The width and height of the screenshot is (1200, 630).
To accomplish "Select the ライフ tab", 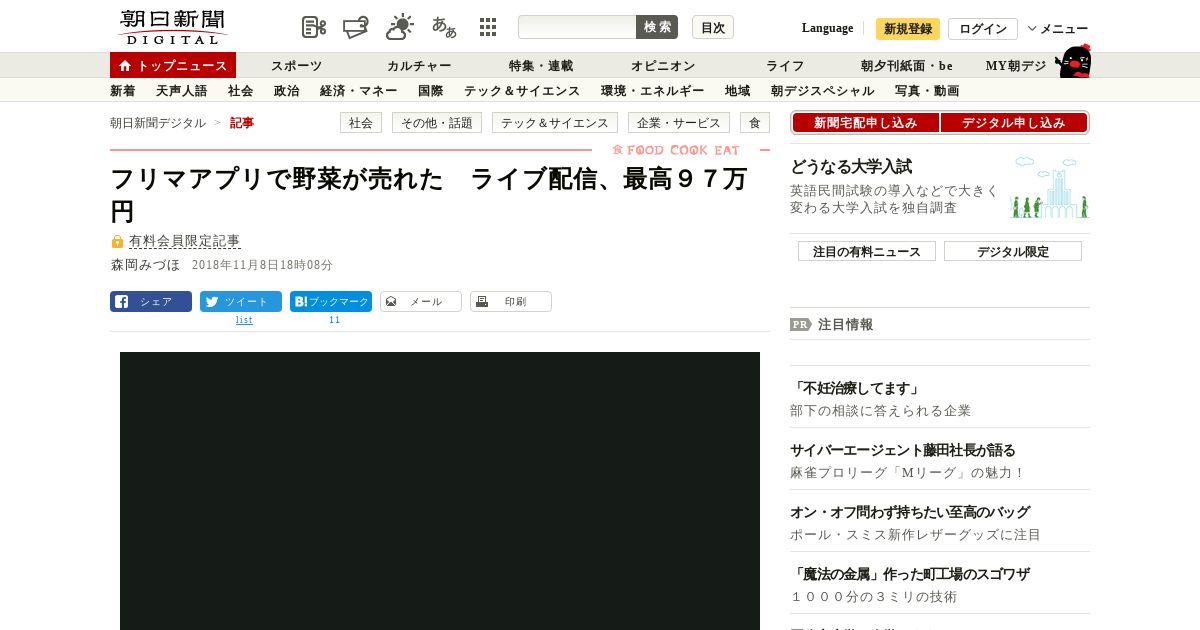I will coord(785,66).
